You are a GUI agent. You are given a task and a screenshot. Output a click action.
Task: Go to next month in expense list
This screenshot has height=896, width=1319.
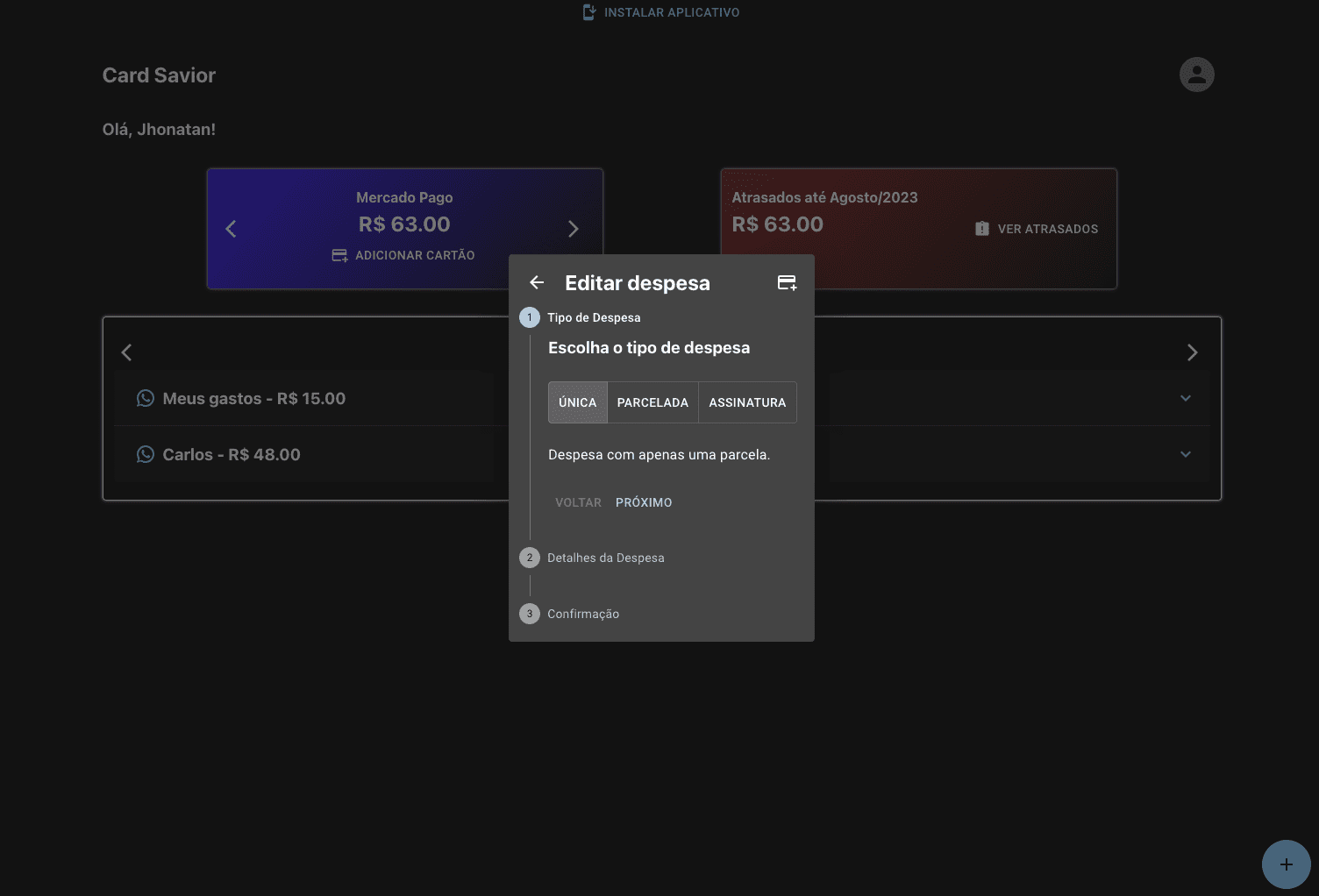point(1192,352)
